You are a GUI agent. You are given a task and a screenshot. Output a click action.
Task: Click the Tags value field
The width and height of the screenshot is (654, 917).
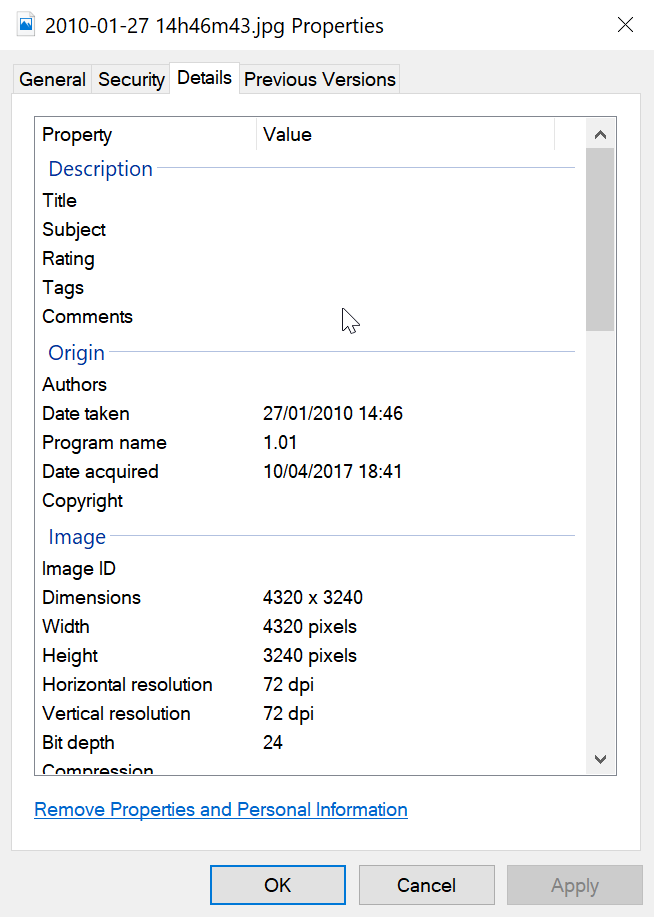point(418,288)
